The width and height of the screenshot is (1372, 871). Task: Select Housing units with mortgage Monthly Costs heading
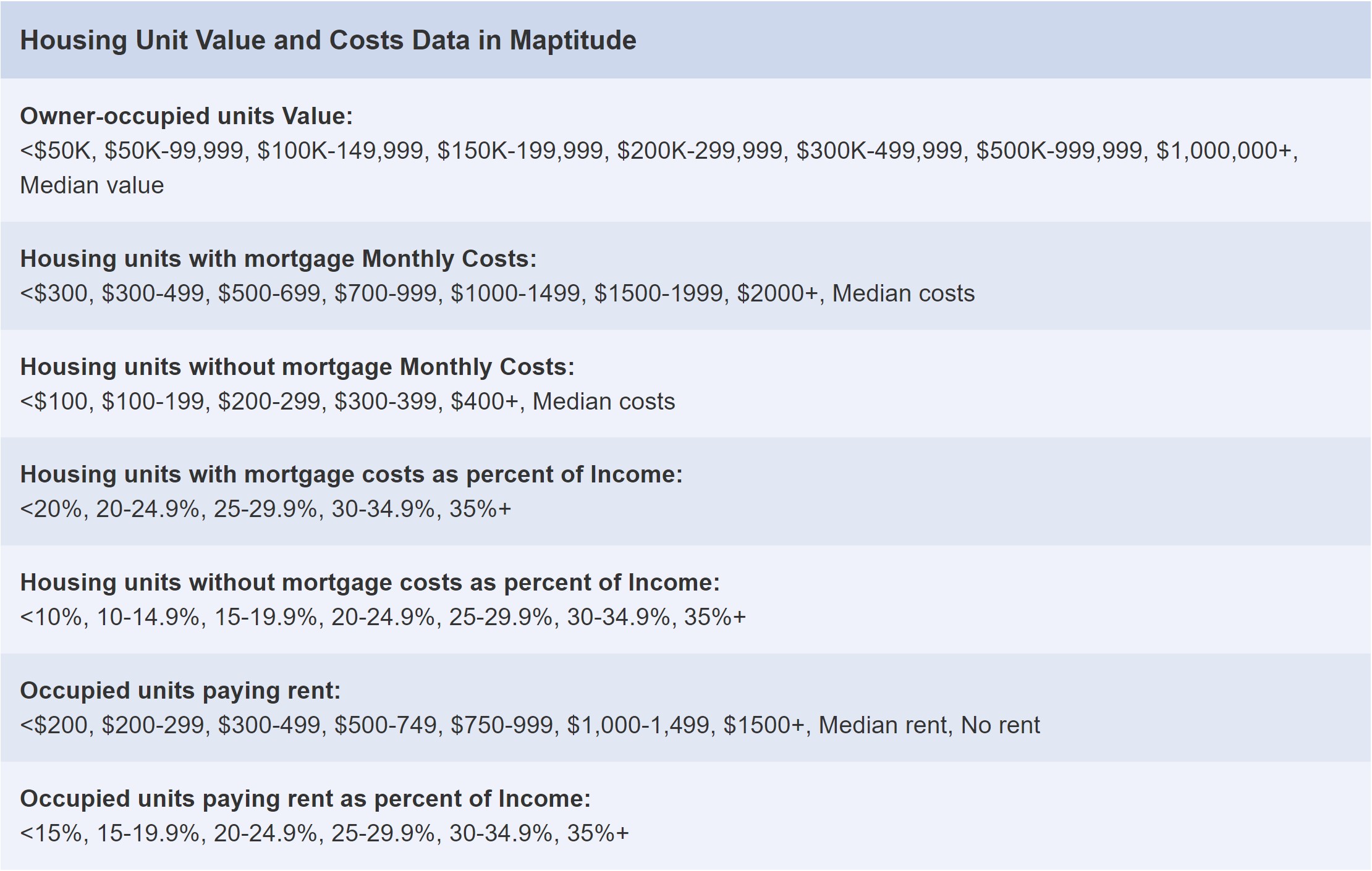tap(278, 259)
